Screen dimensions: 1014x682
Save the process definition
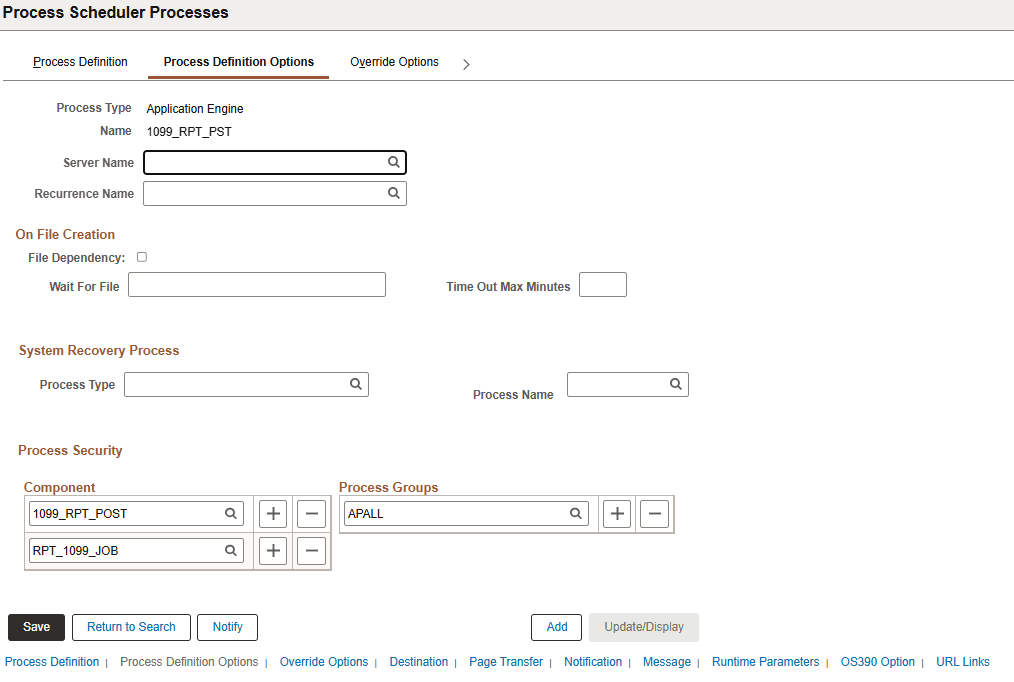36,627
